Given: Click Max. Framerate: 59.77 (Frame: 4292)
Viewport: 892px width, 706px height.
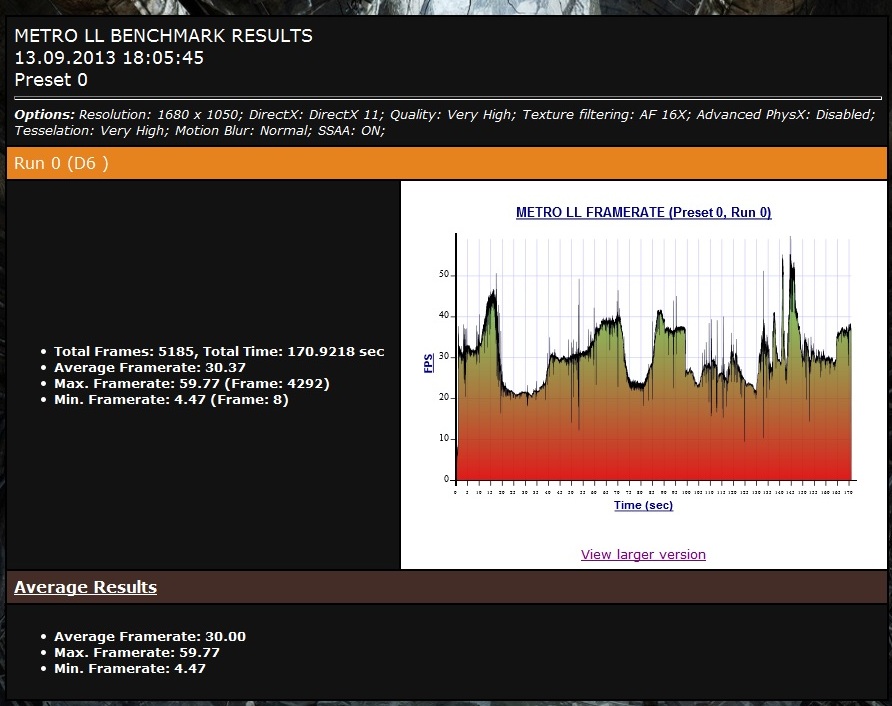Looking at the screenshot, I should coord(192,383).
